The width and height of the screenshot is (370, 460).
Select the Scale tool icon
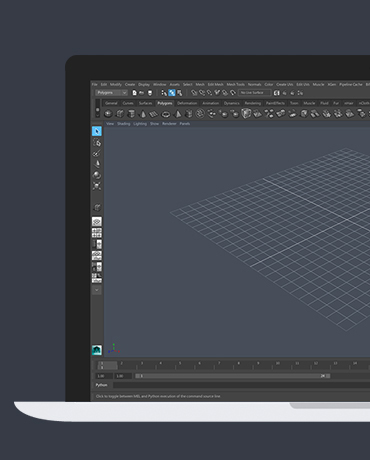tap(97, 186)
